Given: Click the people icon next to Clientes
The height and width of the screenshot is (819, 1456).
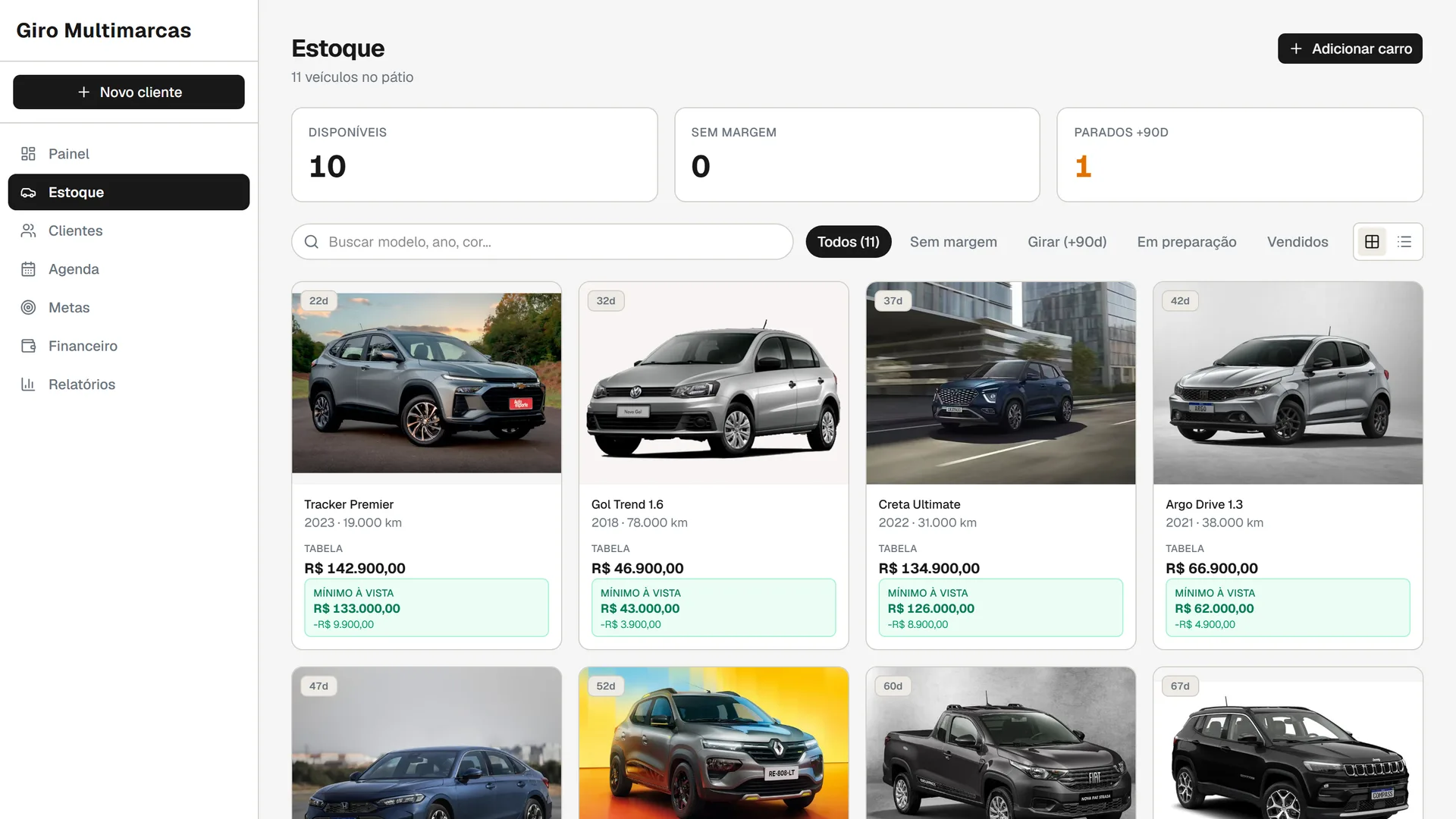Looking at the screenshot, I should coord(28,231).
